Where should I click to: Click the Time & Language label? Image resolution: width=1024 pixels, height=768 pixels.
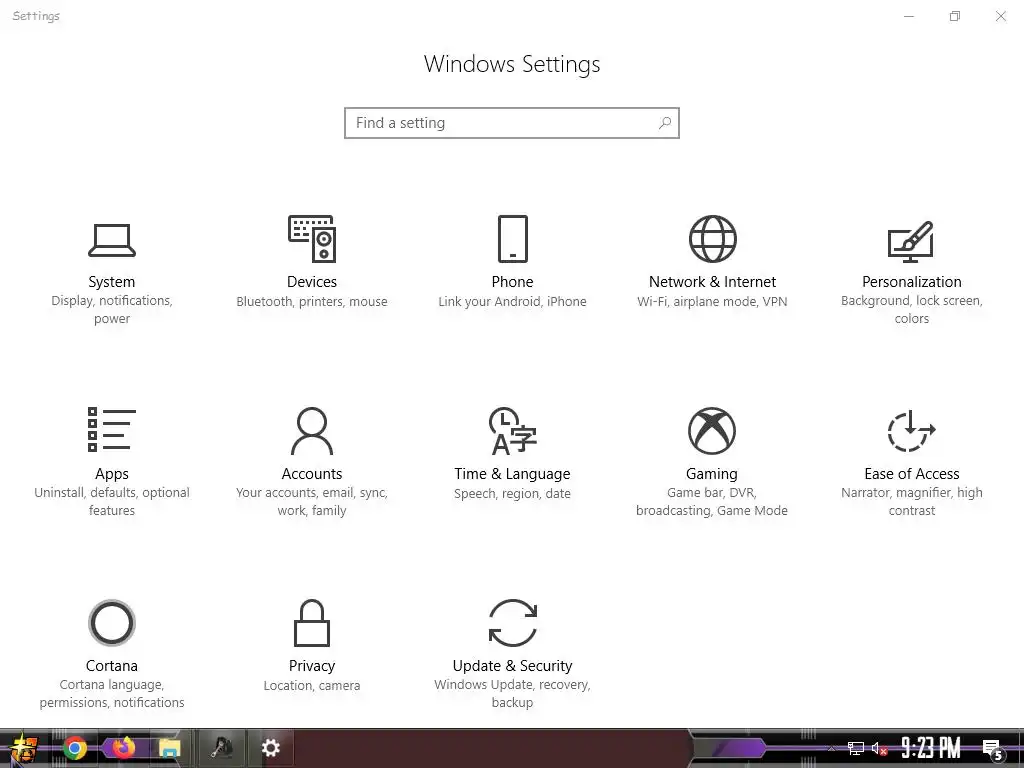coord(513,473)
